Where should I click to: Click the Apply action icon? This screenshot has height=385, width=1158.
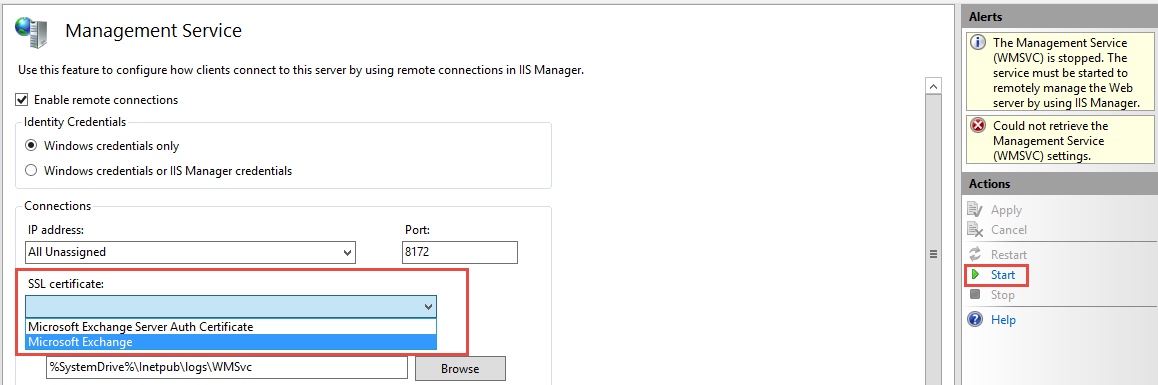click(x=976, y=210)
